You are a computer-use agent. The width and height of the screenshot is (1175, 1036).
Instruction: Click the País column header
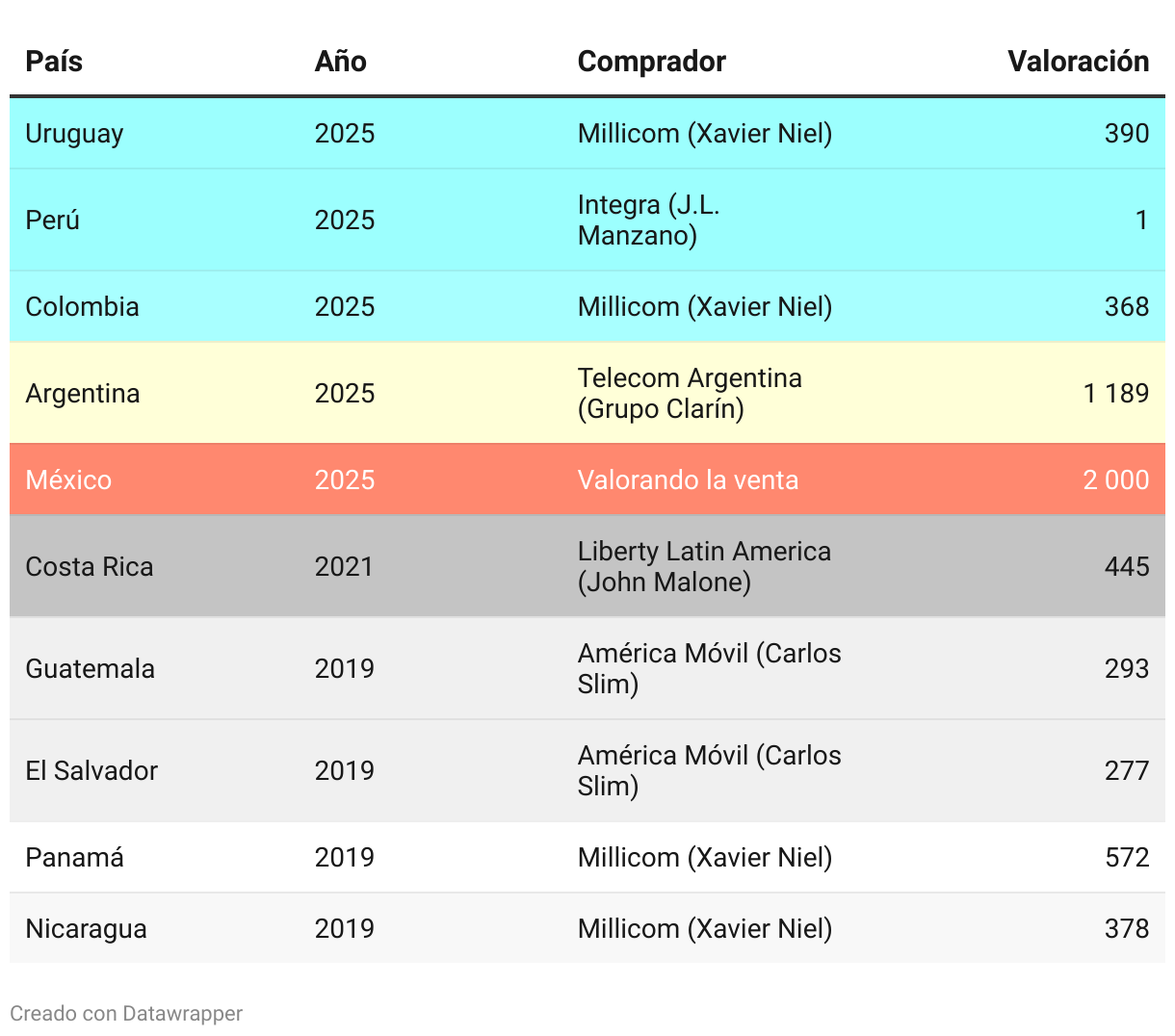coord(54,62)
